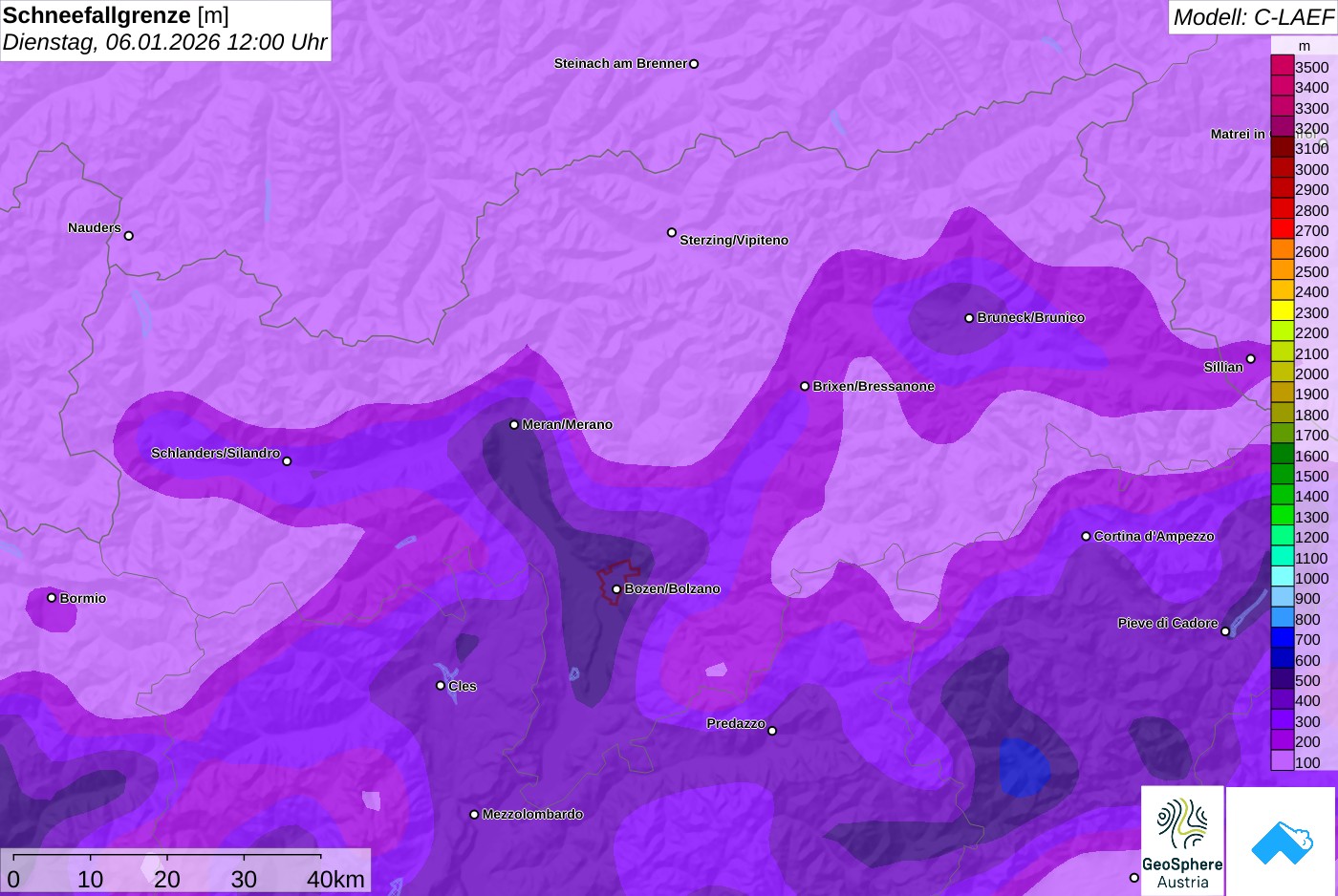Click the Schneefallgrenze [m] title

tap(116, 16)
